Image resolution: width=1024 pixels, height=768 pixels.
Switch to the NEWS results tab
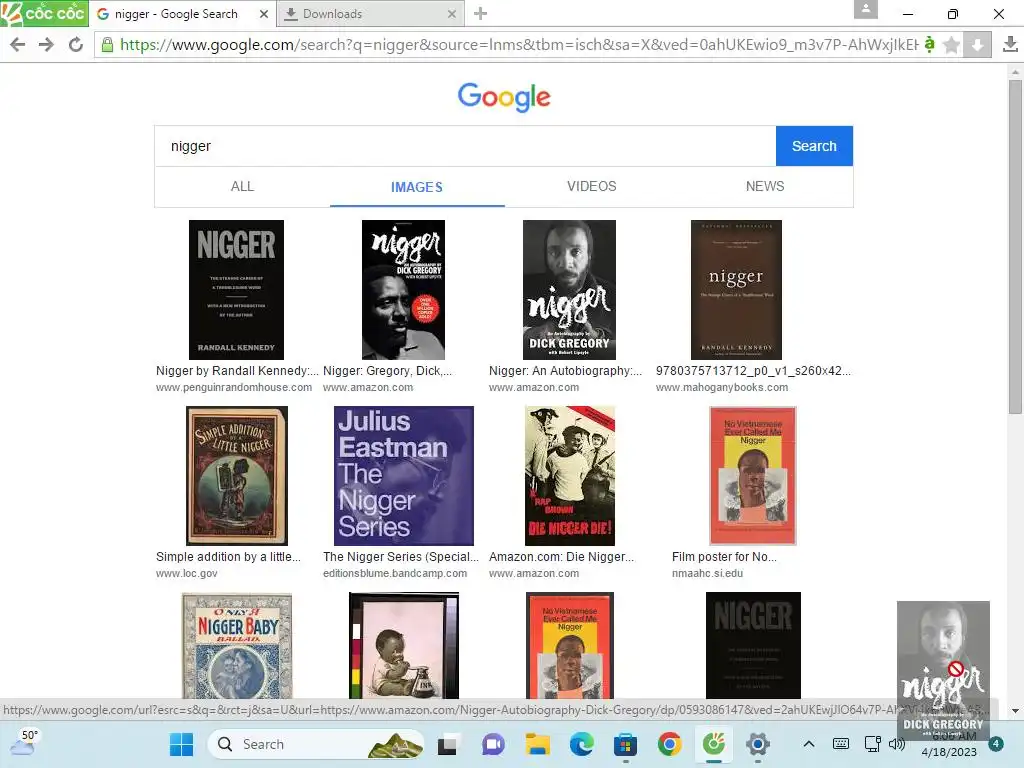point(765,187)
